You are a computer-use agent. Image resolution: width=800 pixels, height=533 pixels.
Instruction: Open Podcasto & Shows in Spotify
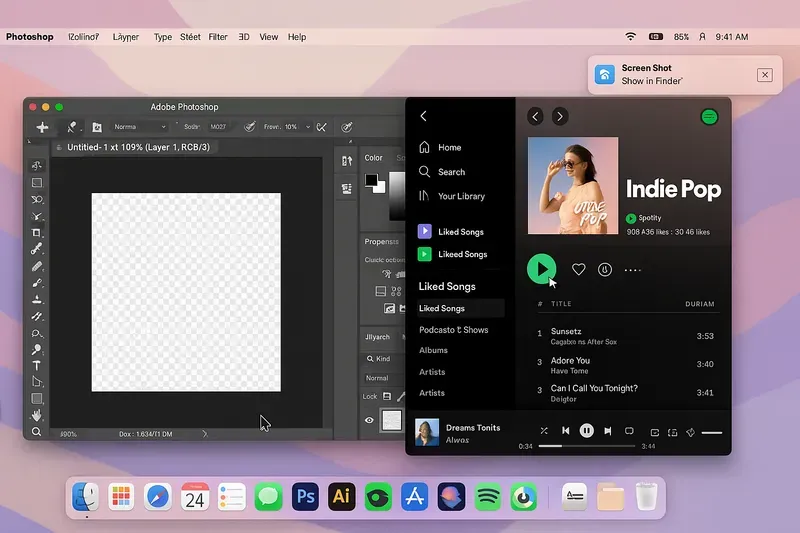pyautogui.click(x=454, y=329)
